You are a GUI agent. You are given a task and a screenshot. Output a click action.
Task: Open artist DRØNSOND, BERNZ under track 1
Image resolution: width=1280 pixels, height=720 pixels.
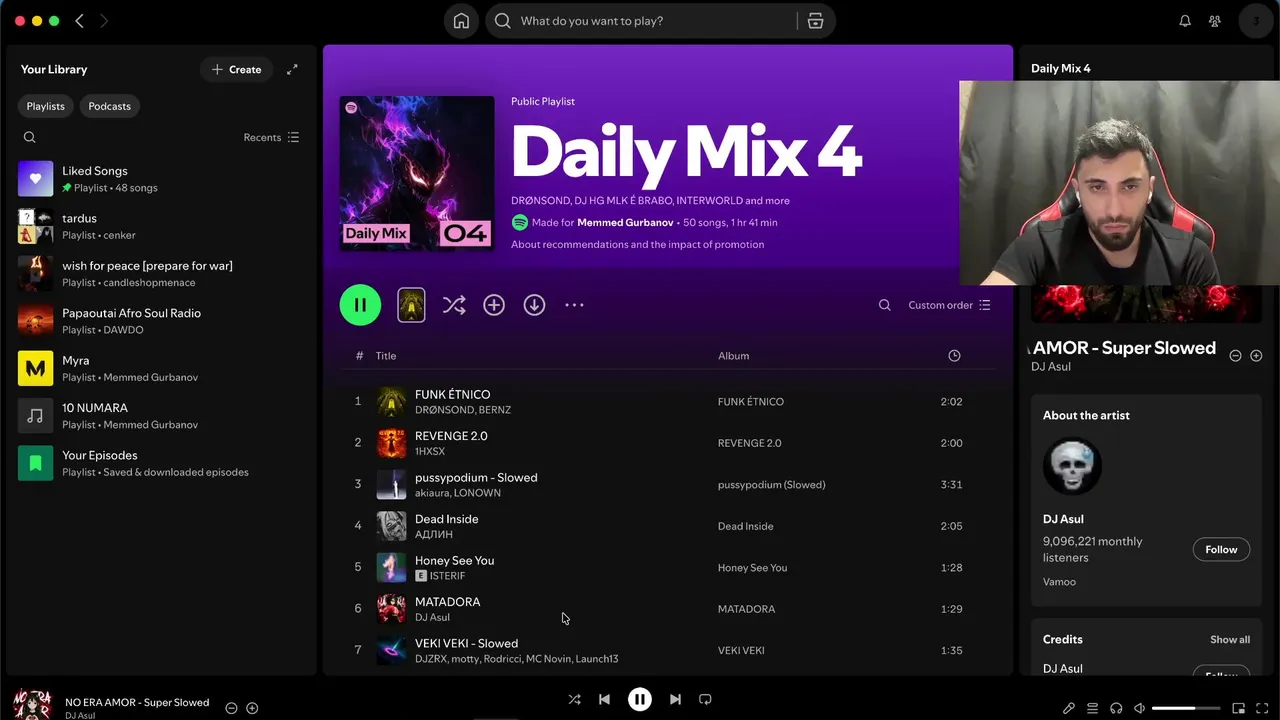tap(462, 410)
